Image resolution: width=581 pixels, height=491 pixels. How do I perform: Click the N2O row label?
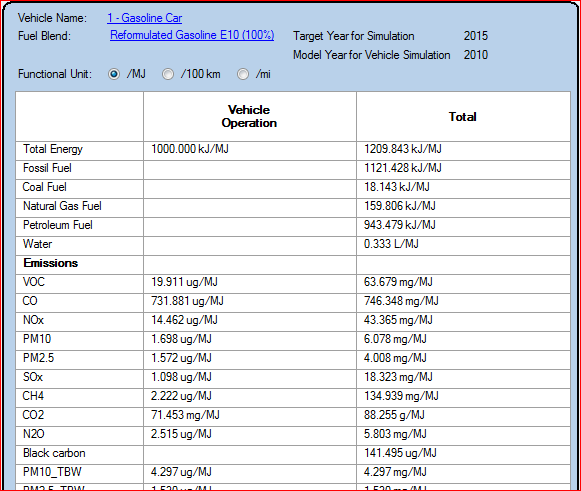[34, 434]
